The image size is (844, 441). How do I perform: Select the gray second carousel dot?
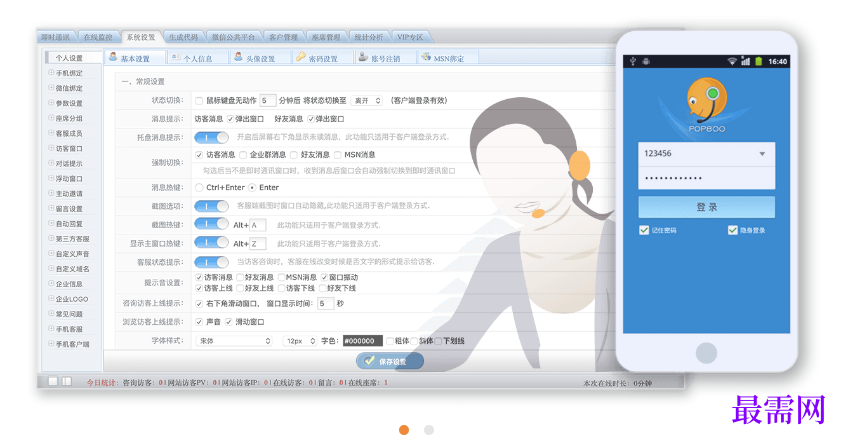pos(428,430)
